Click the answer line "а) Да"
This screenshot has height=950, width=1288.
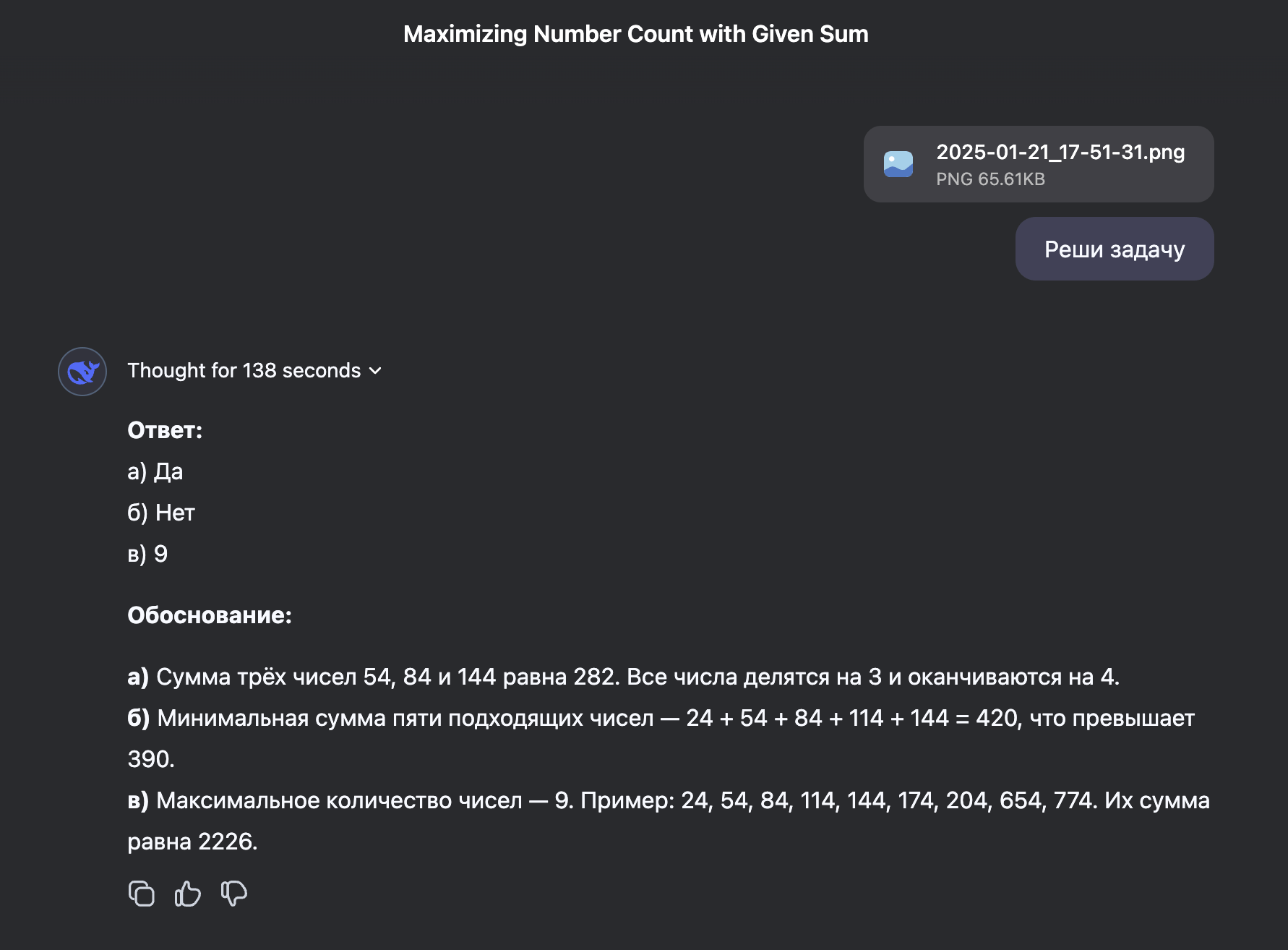pos(155,471)
